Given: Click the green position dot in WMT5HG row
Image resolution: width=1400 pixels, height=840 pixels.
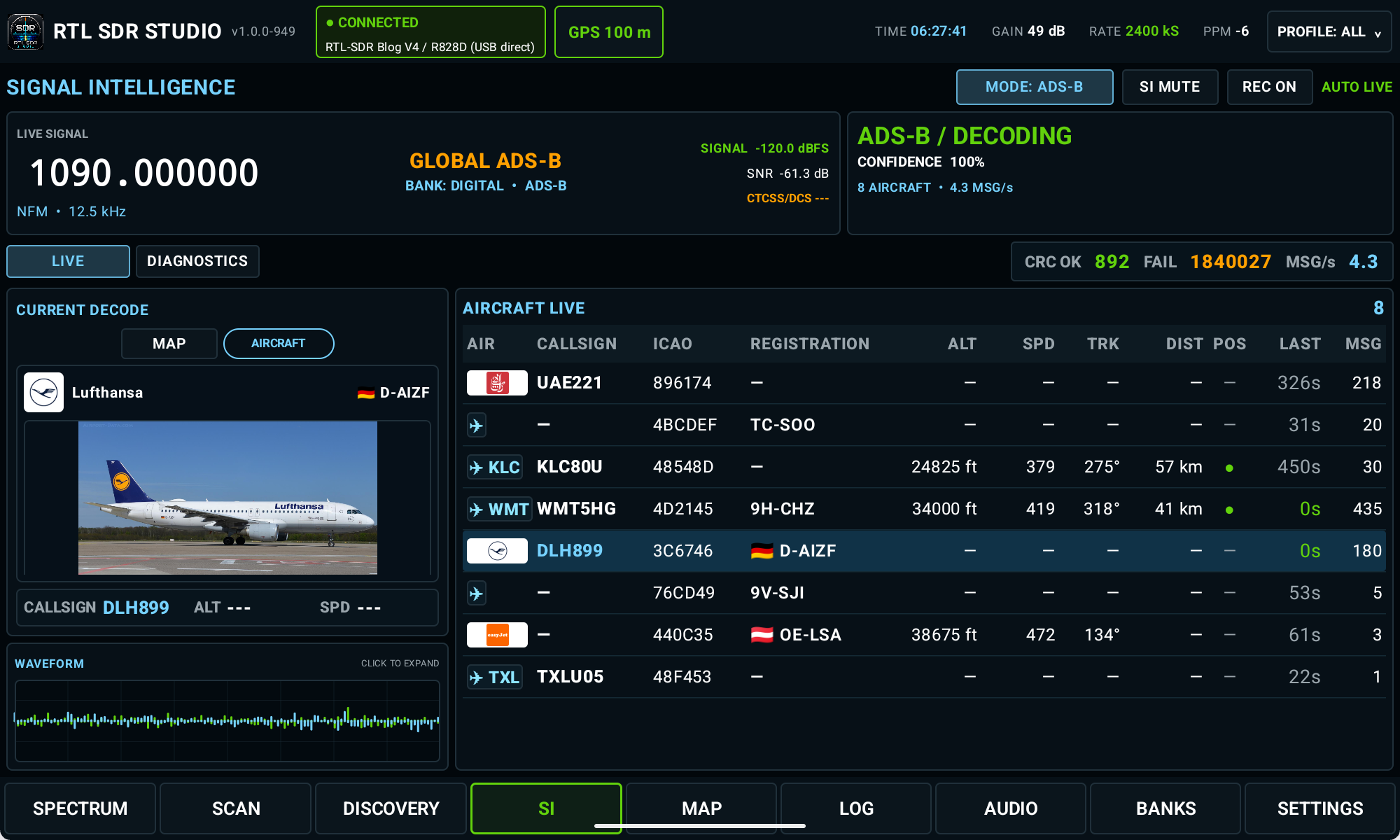Looking at the screenshot, I should coord(1229,510).
